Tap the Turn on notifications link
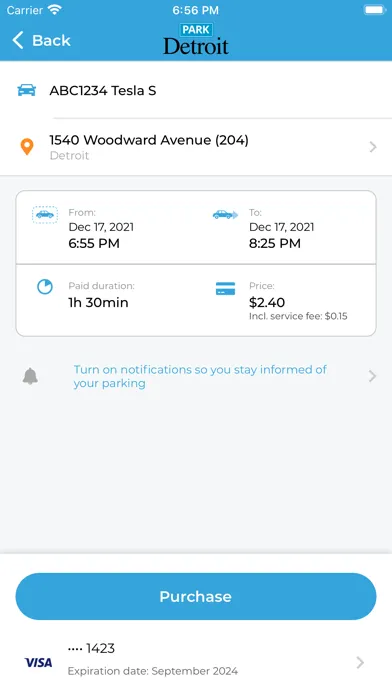This screenshot has height=696, width=392. click(x=200, y=376)
